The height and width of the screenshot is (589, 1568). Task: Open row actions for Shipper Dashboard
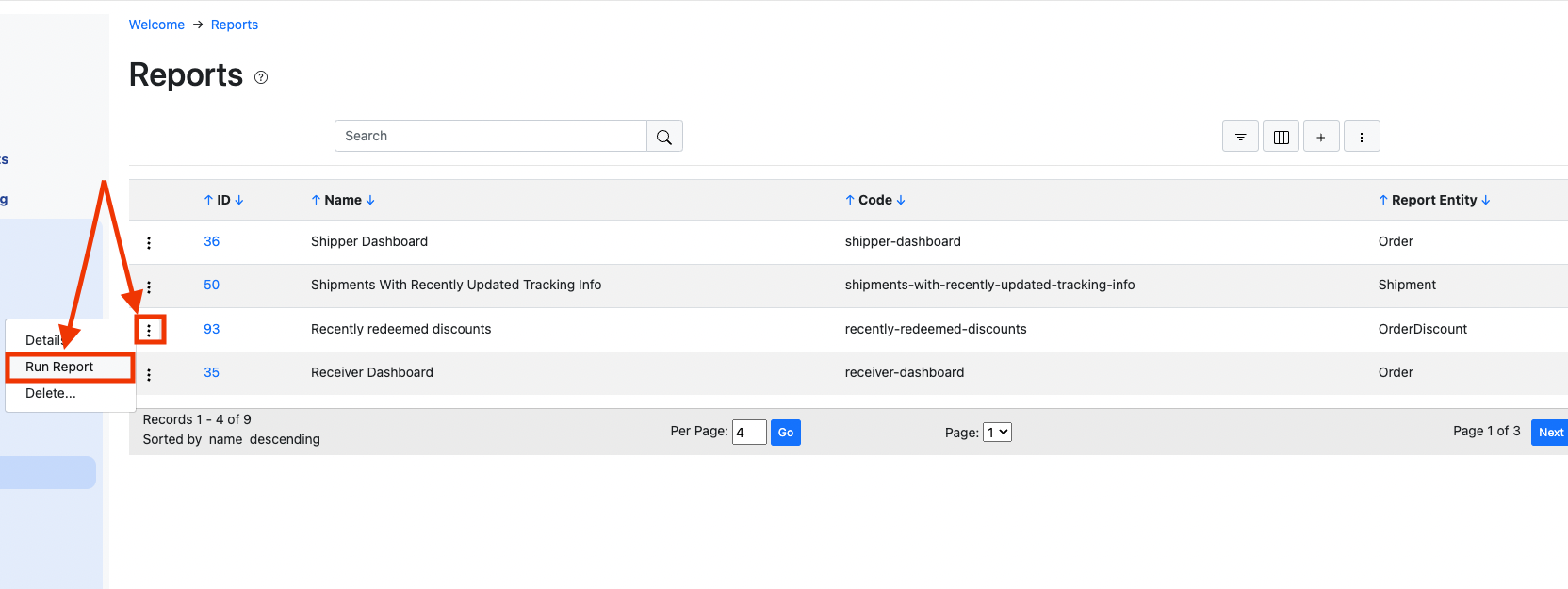[x=149, y=243]
